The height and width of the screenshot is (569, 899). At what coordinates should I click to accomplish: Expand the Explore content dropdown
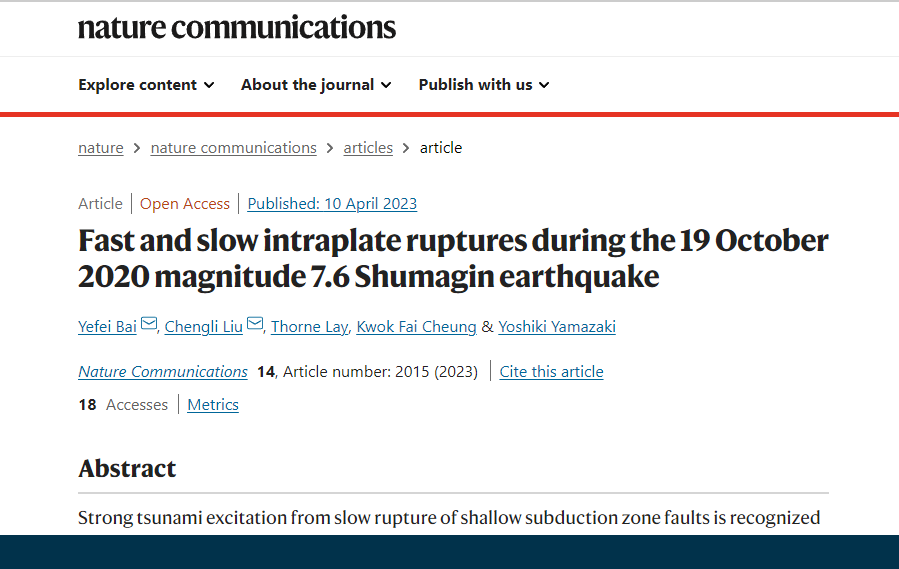(146, 85)
